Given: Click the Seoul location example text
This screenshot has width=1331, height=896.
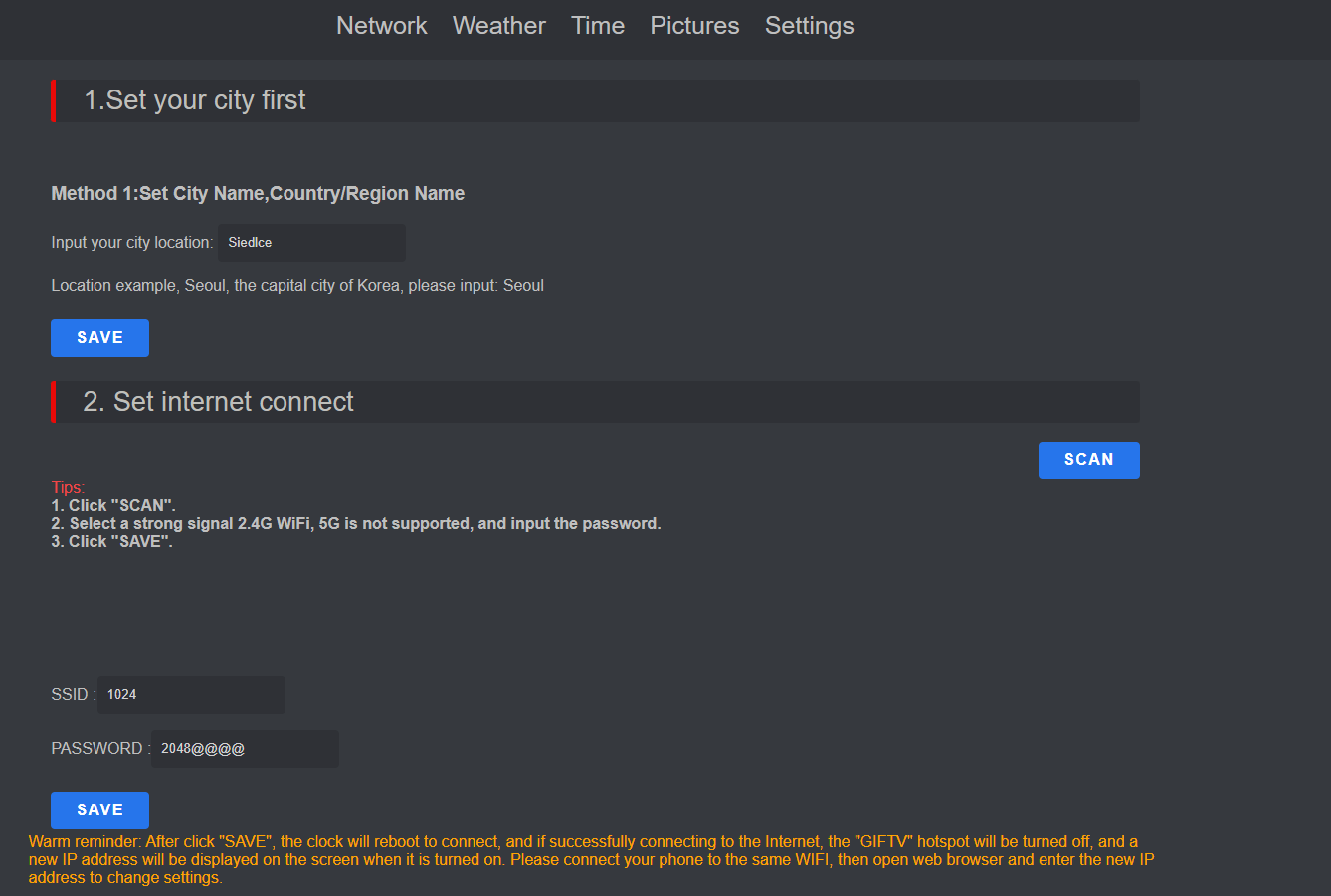Looking at the screenshot, I should point(297,286).
